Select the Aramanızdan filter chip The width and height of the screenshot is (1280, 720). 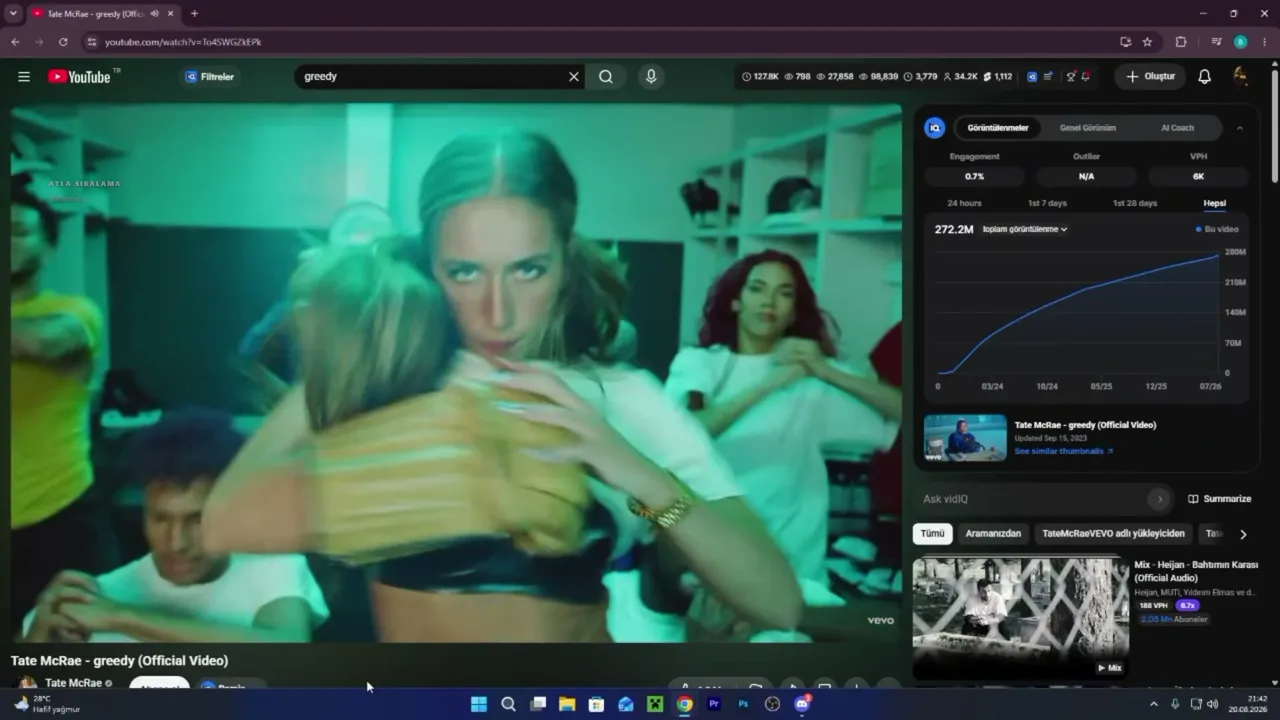click(x=993, y=534)
